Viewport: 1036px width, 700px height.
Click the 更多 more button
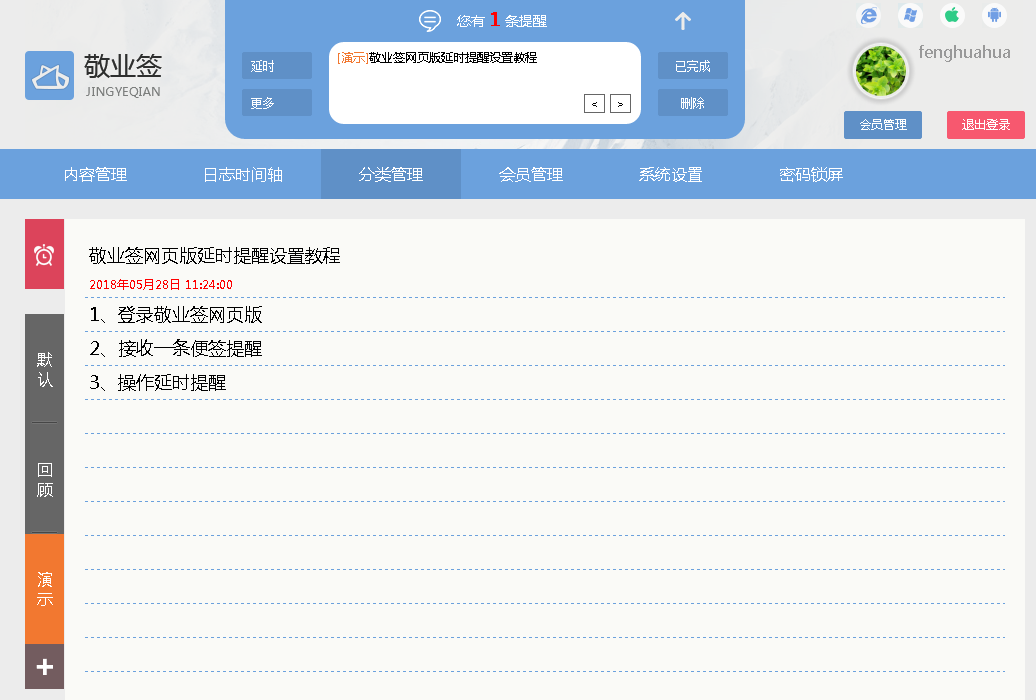pyautogui.click(x=277, y=103)
